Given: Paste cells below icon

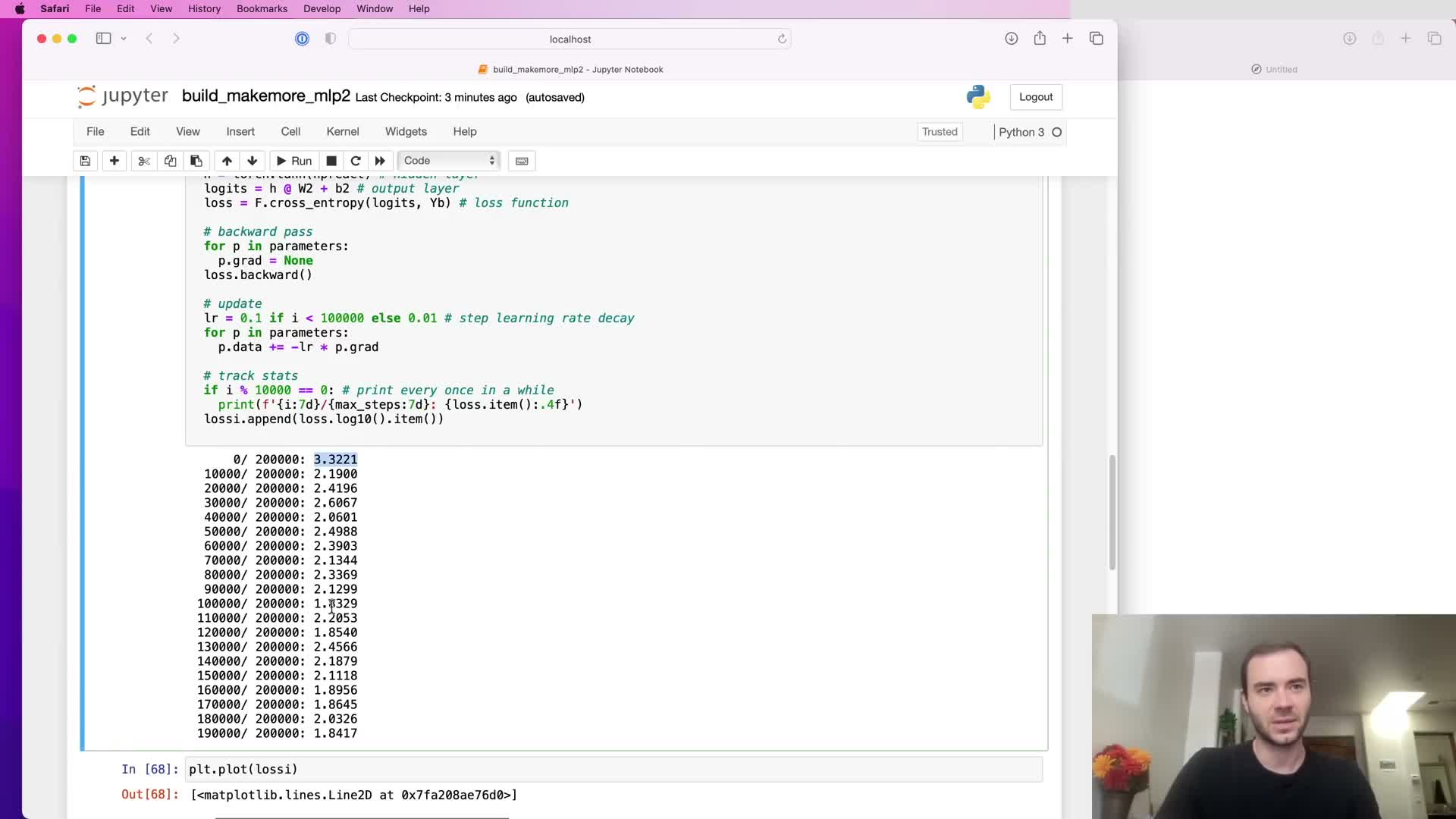Looking at the screenshot, I should 196,161.
